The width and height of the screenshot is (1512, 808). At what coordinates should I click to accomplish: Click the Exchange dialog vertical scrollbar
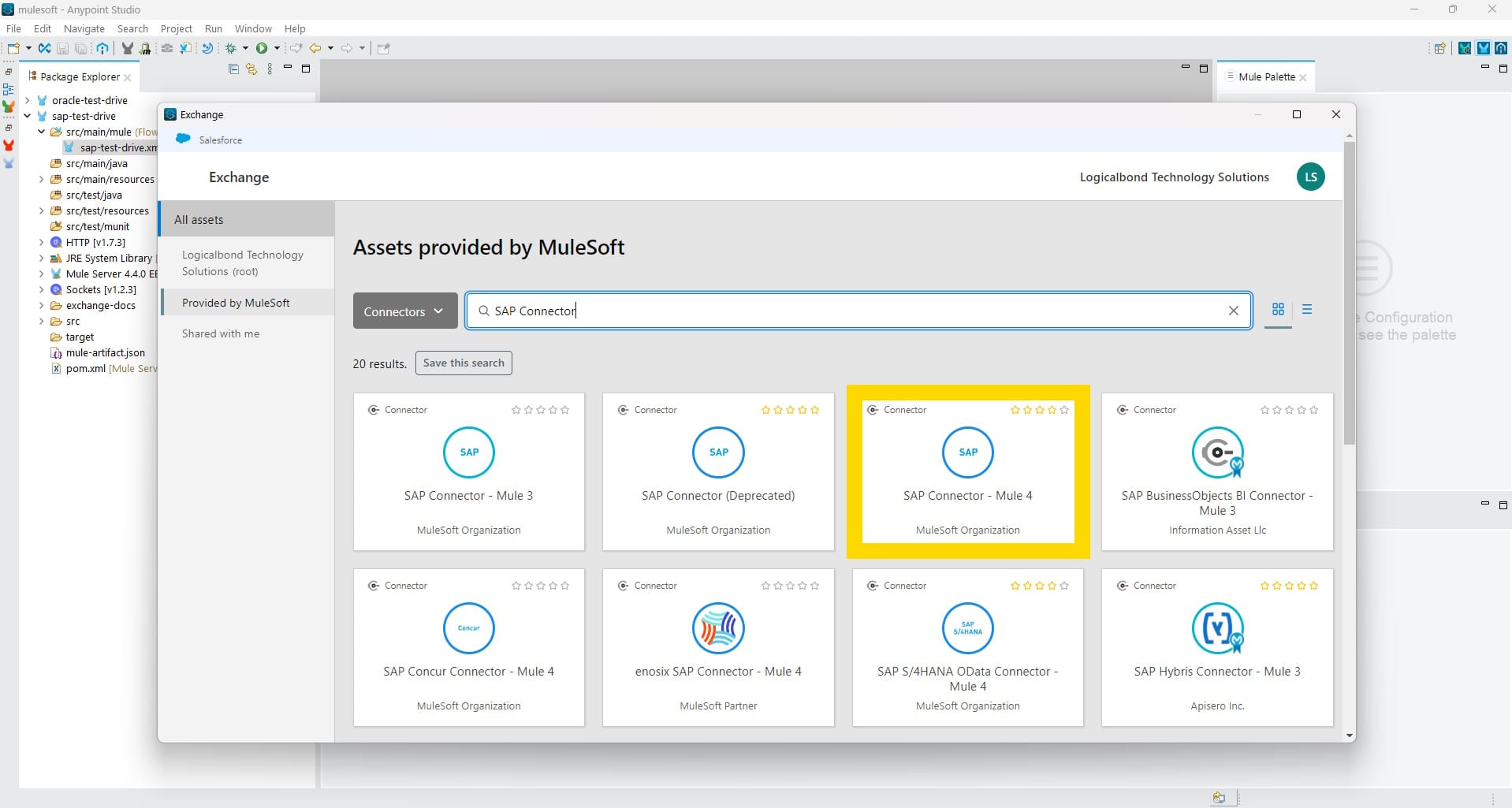coord(1349,315)
